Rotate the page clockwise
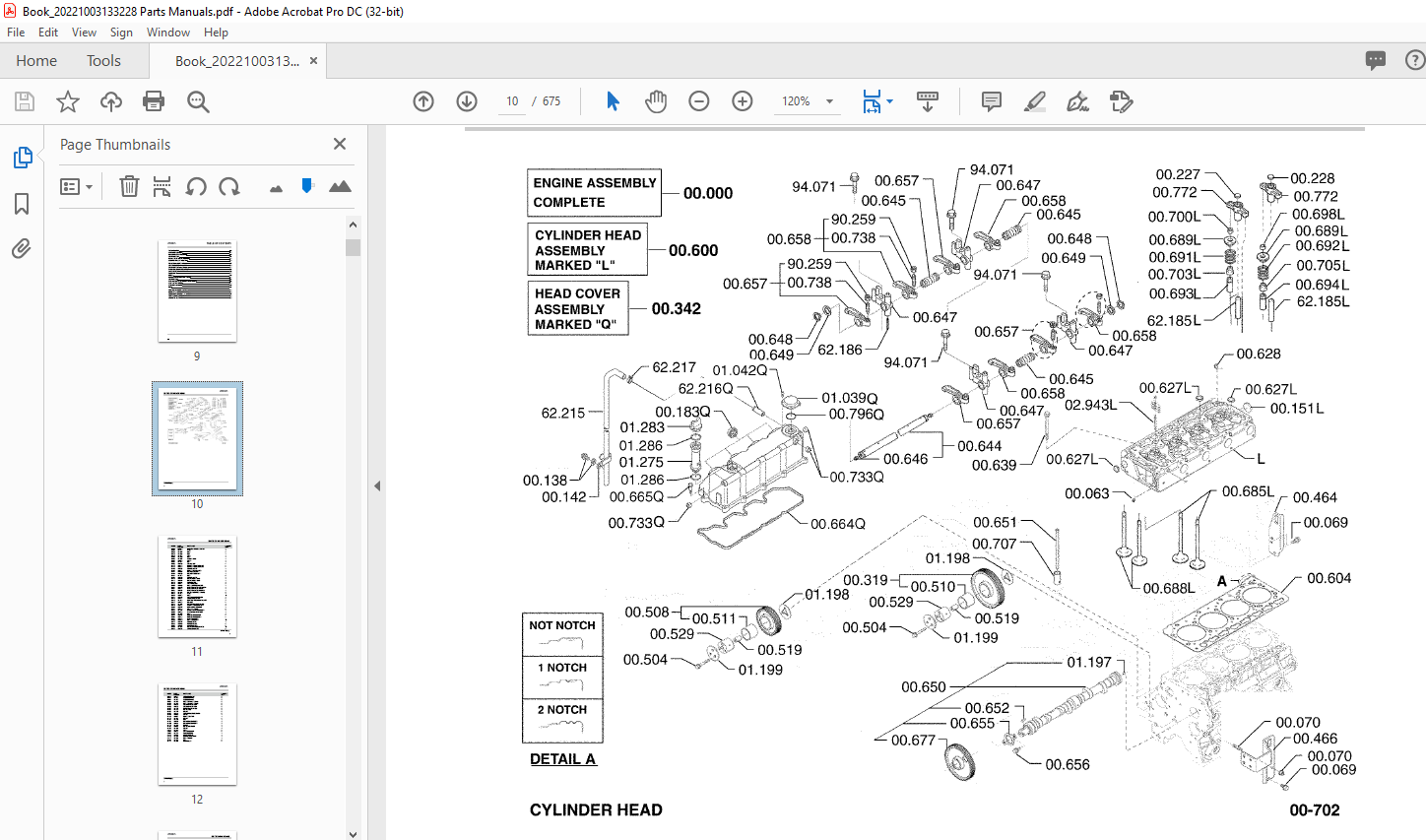 click(229, 186)
